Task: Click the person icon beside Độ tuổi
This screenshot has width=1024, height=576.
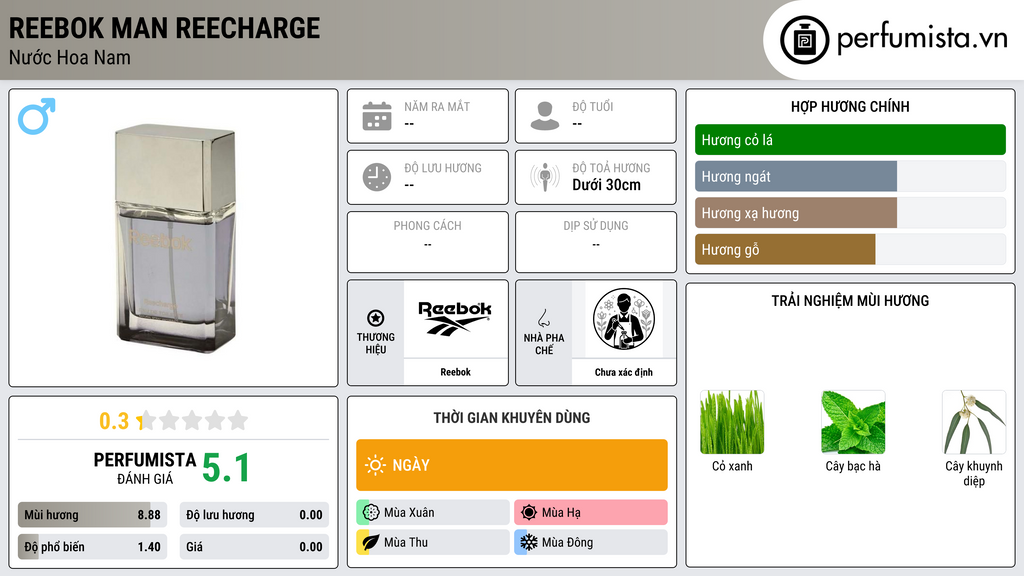Action: [545, 116]
